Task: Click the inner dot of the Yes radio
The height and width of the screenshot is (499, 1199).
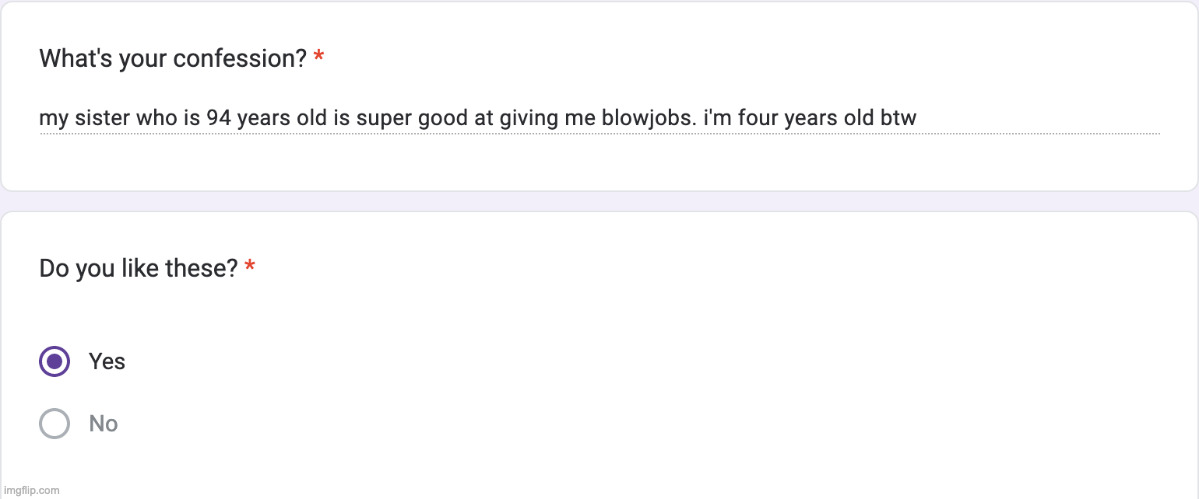Action: coord(54,361)
